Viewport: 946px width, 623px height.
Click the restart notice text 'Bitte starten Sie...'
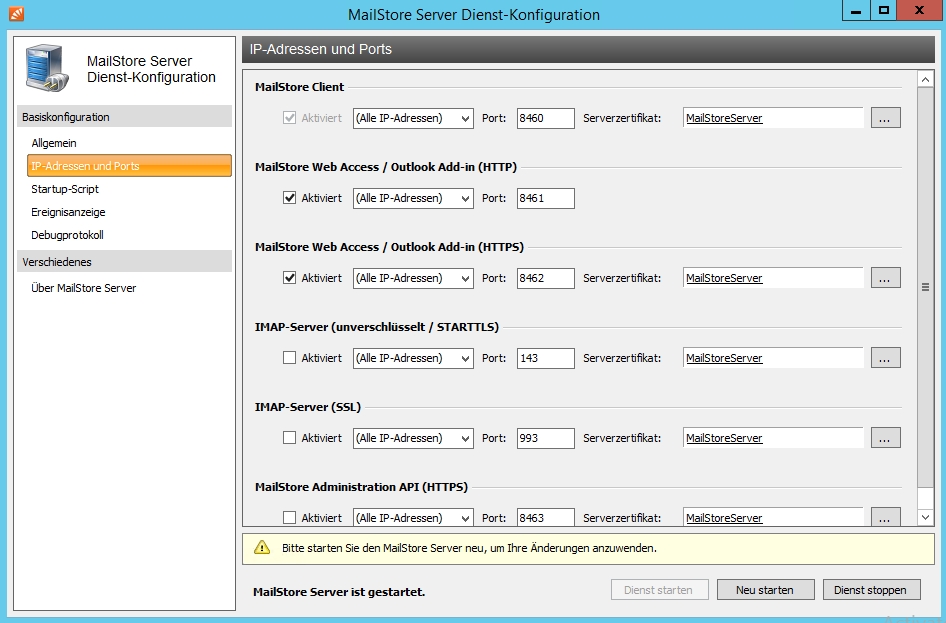point(469,548)
